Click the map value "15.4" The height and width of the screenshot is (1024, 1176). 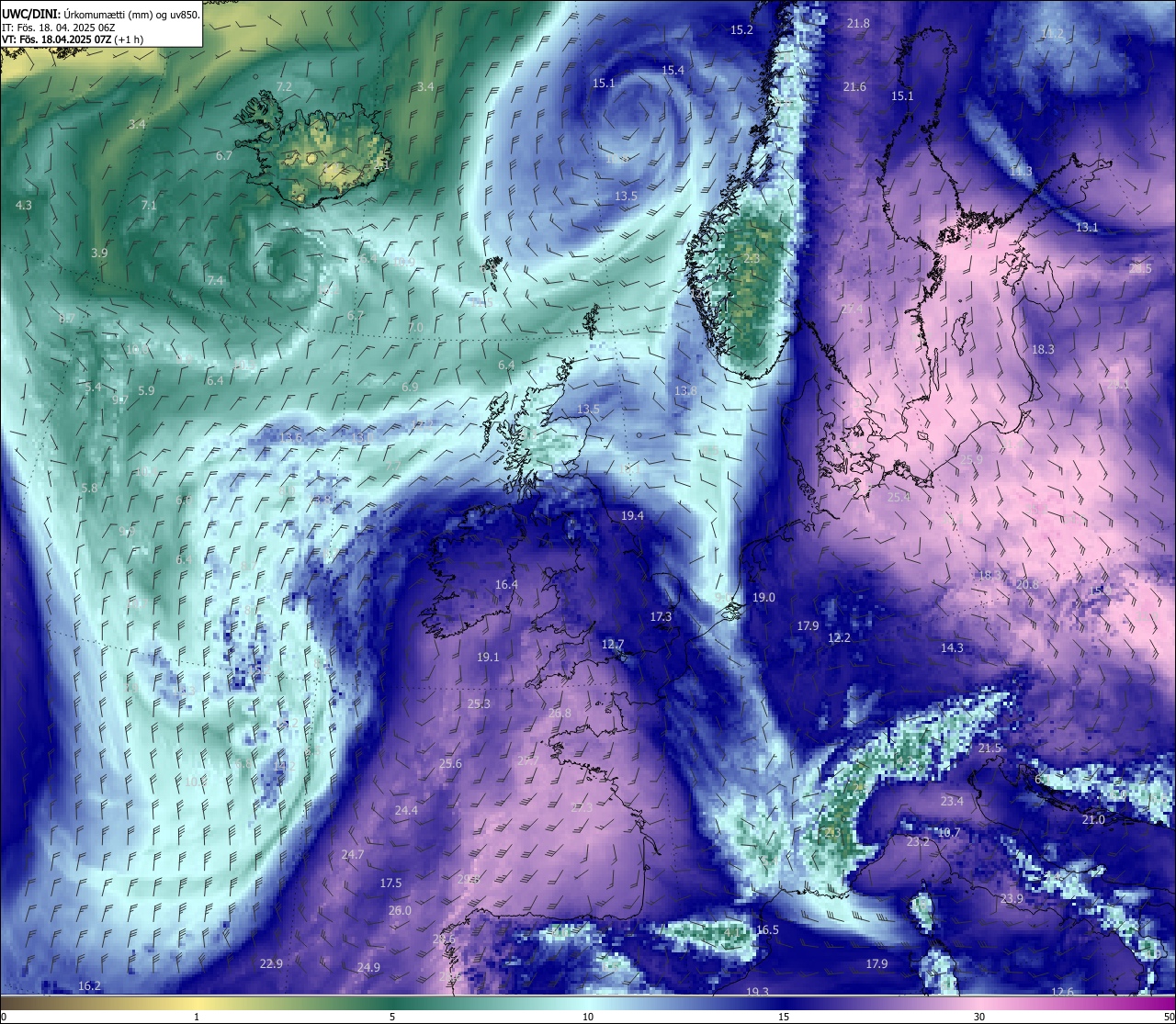click(673, 71)
